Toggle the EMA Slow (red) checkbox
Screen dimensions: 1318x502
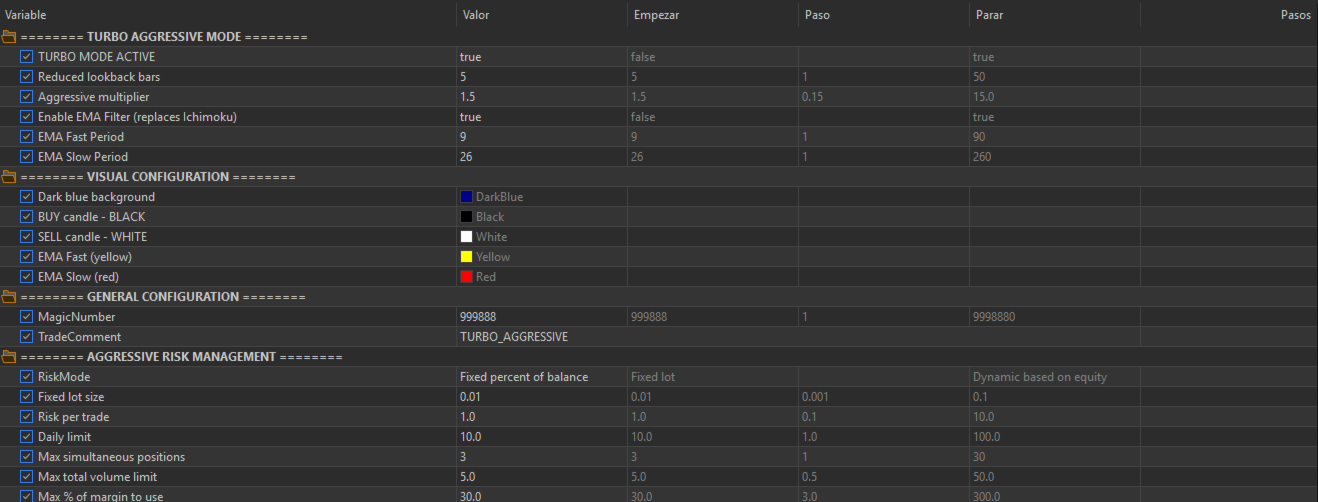(x=27, y=277)
